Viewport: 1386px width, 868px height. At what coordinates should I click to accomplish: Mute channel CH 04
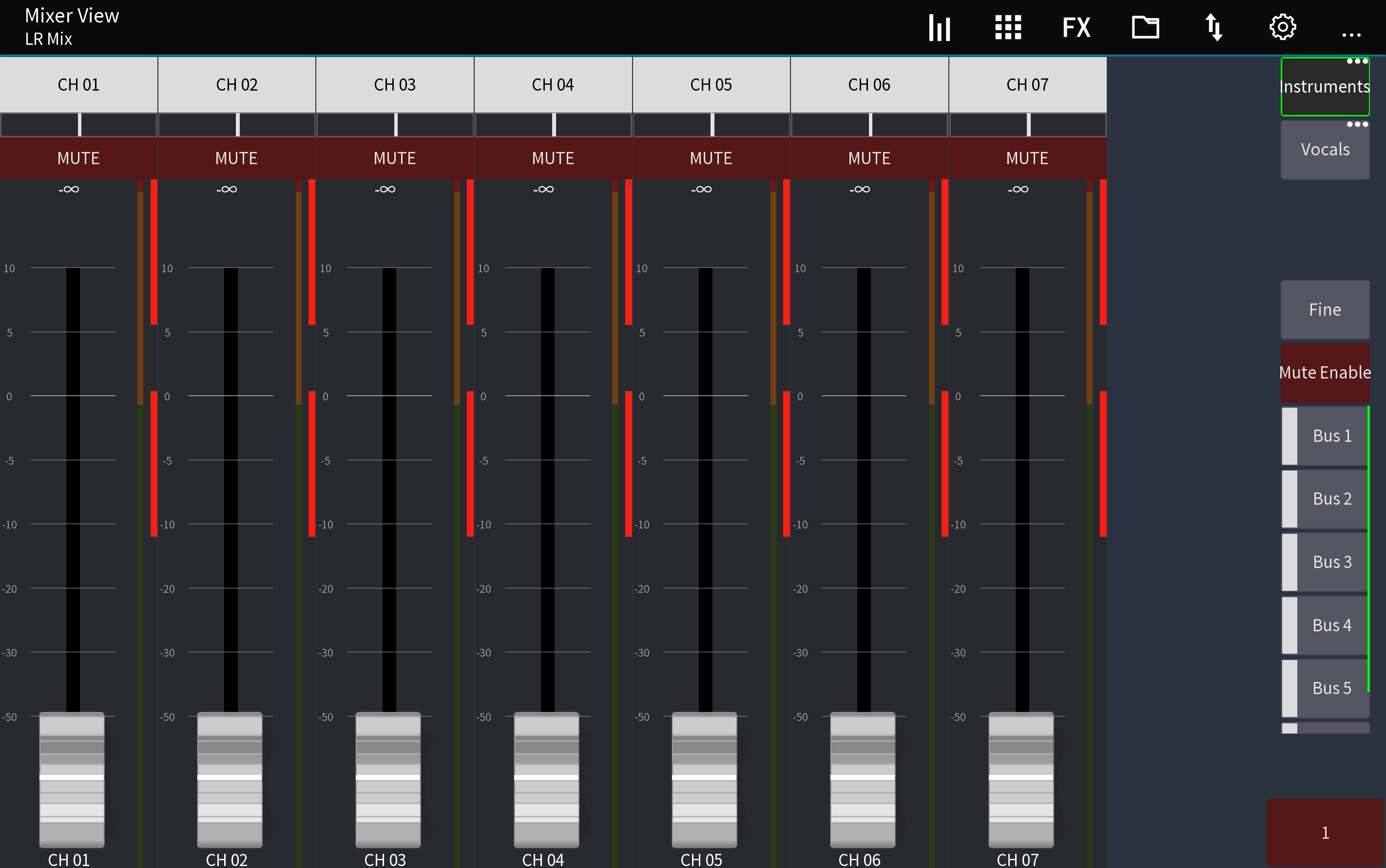553,158
